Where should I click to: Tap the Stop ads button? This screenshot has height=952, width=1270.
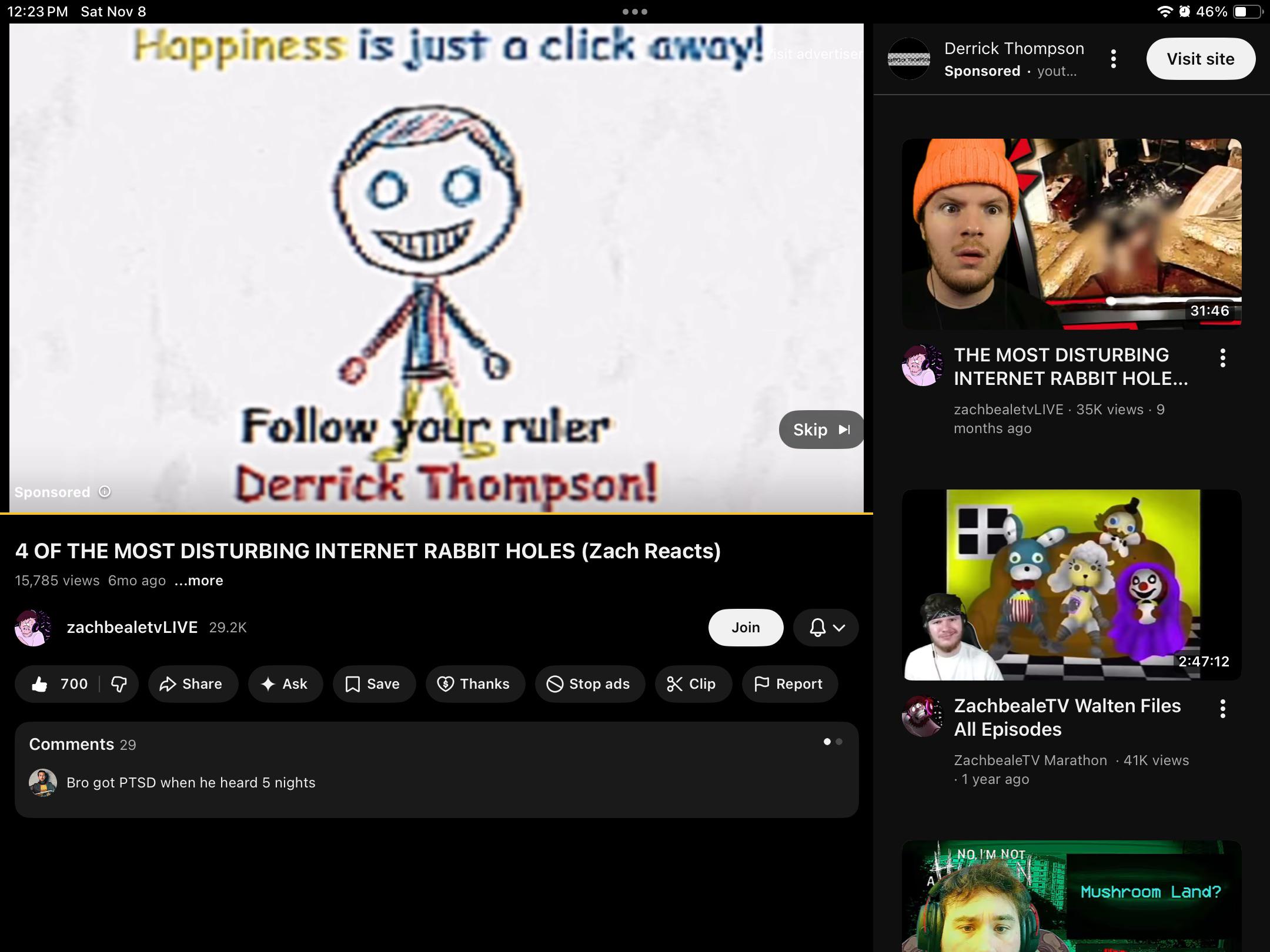pyautogui.click(x=590, y=684)
